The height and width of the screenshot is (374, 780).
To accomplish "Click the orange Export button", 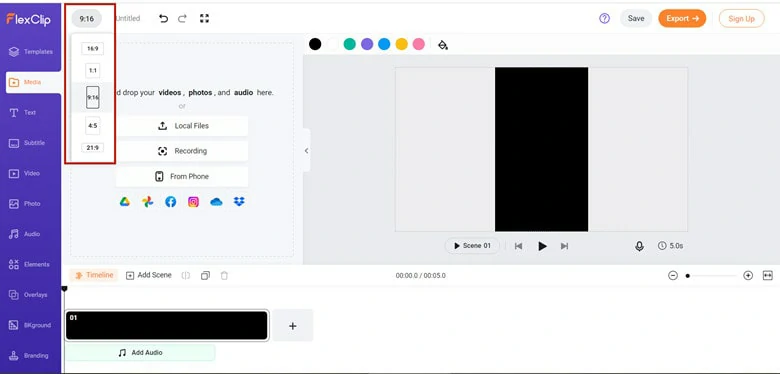I will tap(682, 18).
